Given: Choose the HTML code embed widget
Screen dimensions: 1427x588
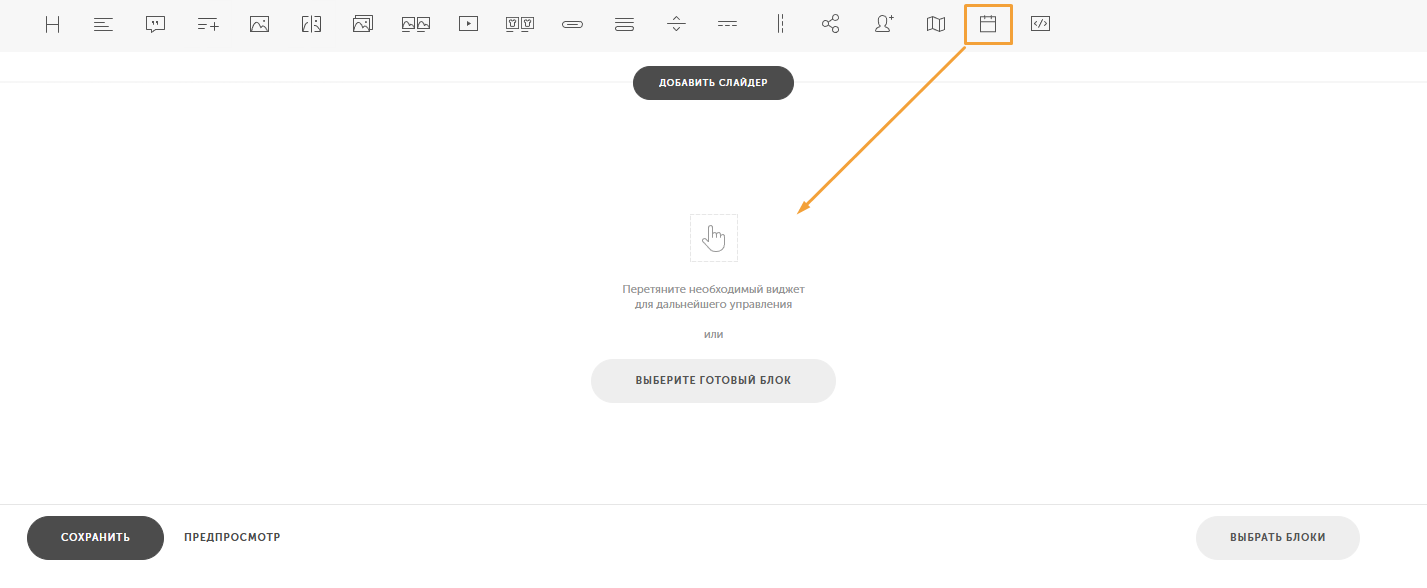Looking at the screenshot, I should tap(1040, 25).
